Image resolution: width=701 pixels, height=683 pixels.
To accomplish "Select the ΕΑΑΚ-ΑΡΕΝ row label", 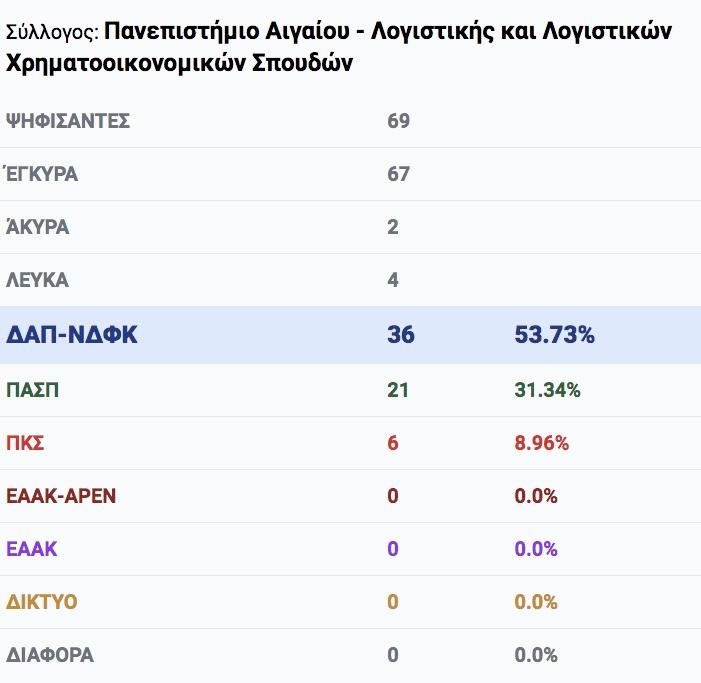I will pyautogui.click(x=61, y=496).
